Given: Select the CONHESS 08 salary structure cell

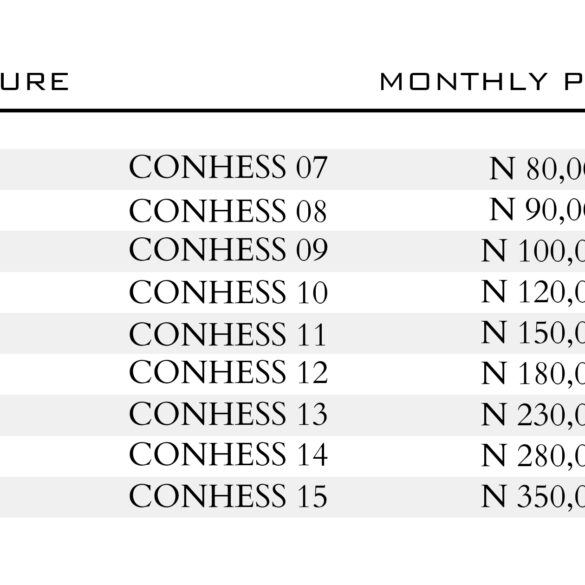Looking at the screenshot, I should coord(228,211).
